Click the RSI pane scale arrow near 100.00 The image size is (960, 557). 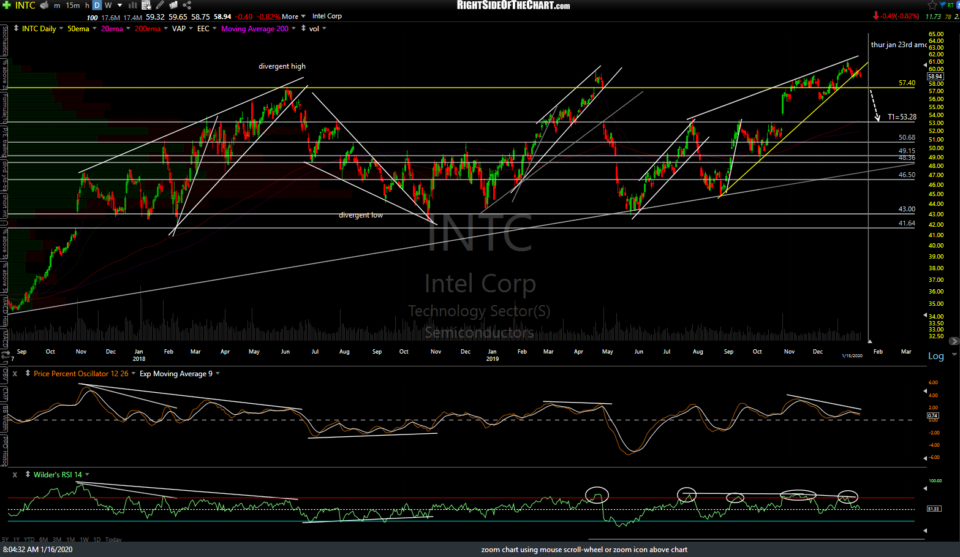click(925, 488)
